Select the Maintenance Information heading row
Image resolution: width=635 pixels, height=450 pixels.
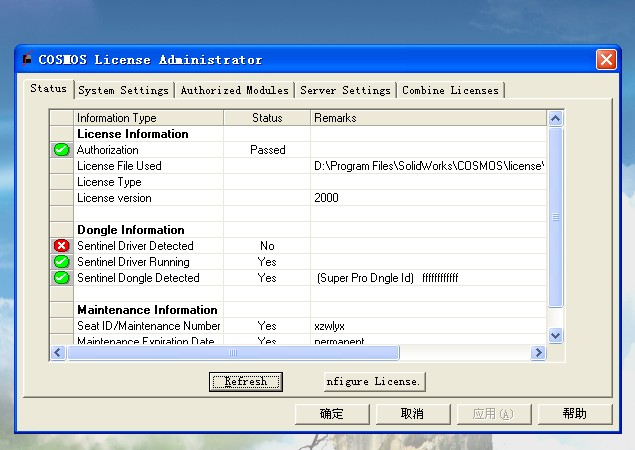(147, 310)
